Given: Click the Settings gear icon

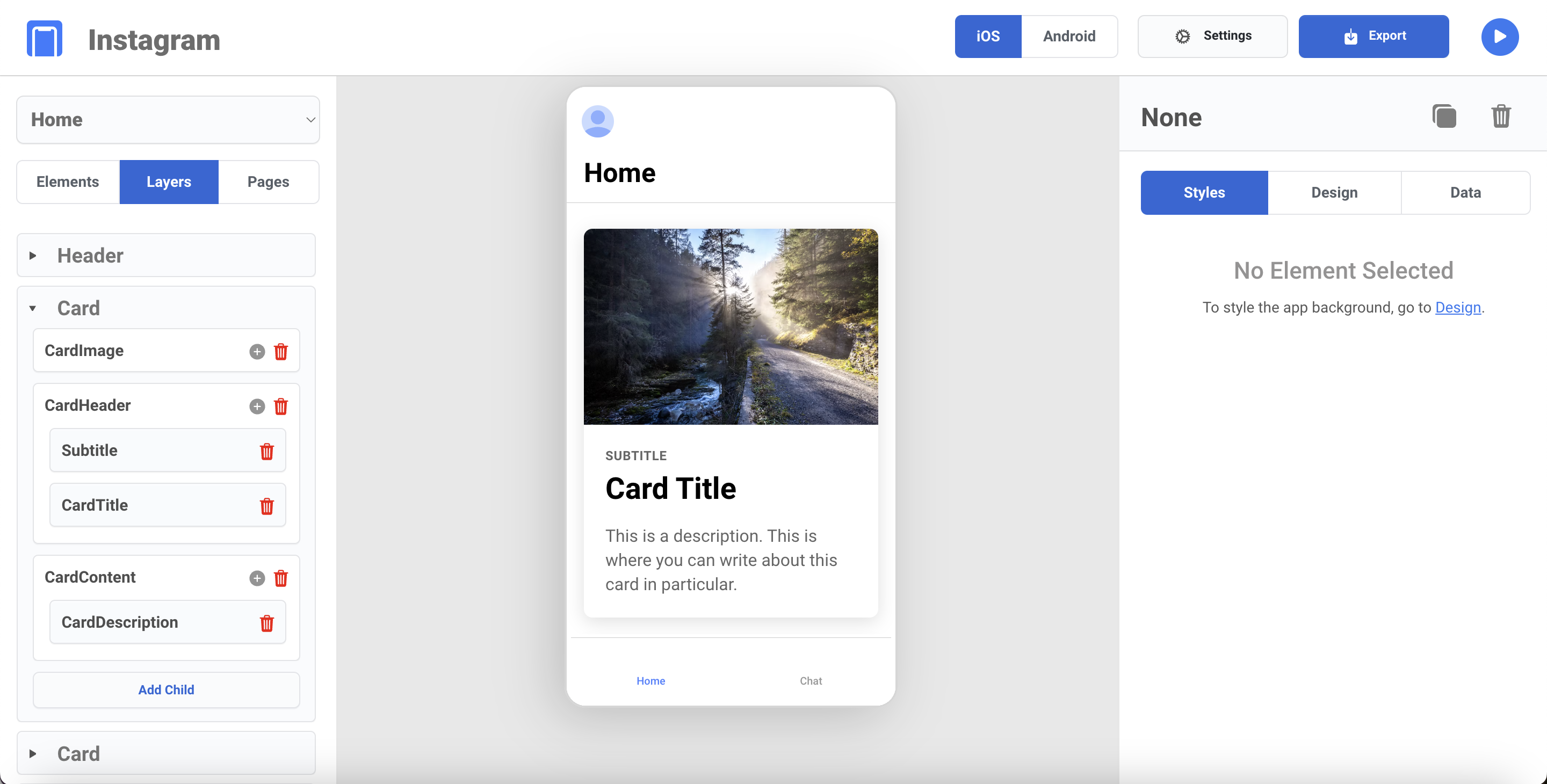Looking at the screenshot, I should coord(1183,36).
